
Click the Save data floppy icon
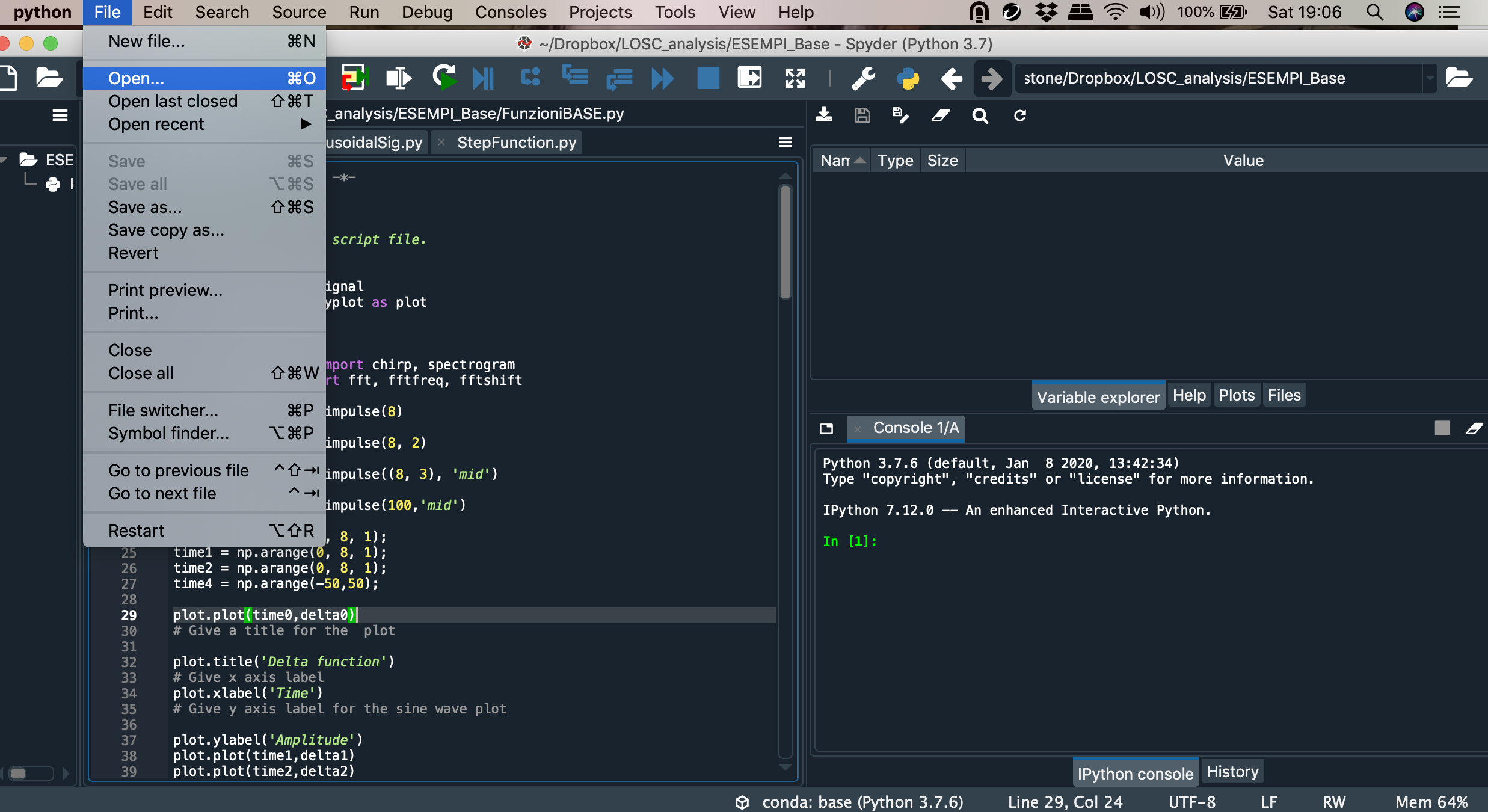click(862, 115)
